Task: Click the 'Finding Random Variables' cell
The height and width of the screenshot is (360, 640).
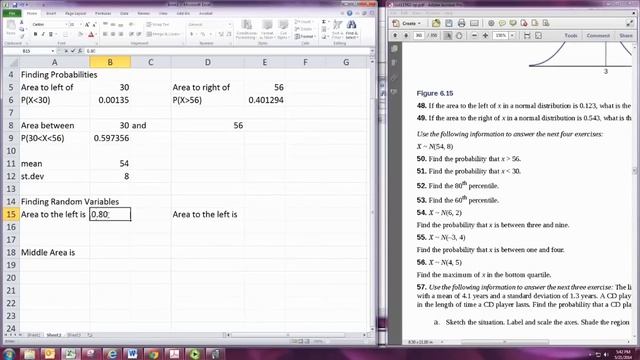Action: (x=54, y=202)
